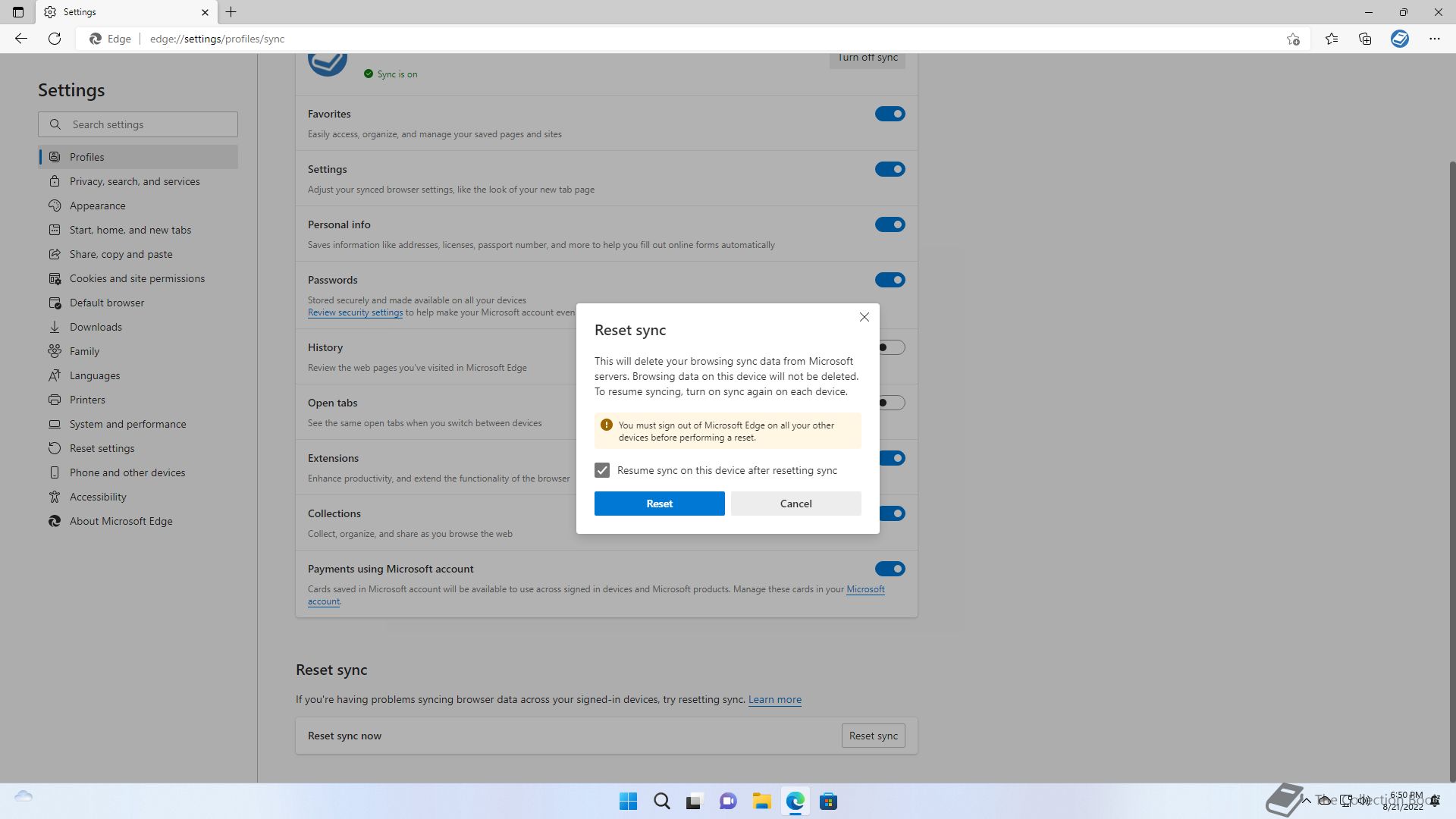The width and height of the screenshot is (1456, 819).
Task: Click the address bar URL
Action: tap(217, 39)
